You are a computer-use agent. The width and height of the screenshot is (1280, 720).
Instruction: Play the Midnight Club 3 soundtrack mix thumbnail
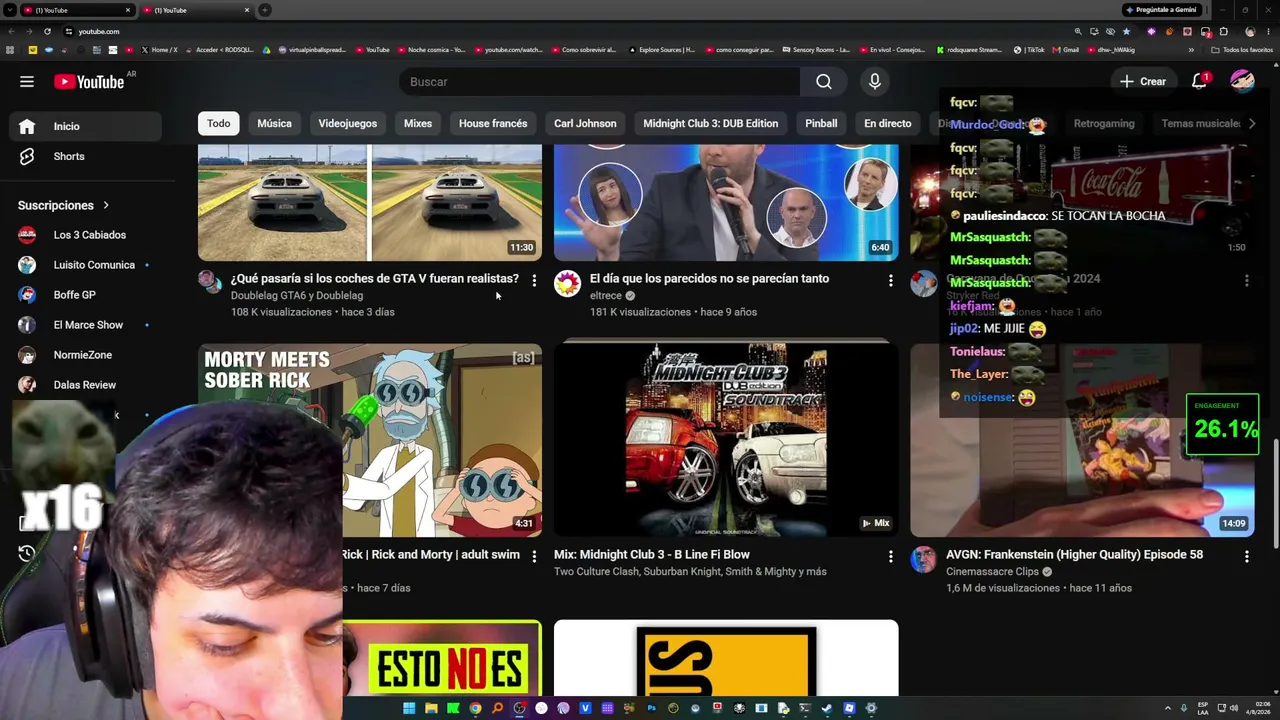(x=726, y=440)
